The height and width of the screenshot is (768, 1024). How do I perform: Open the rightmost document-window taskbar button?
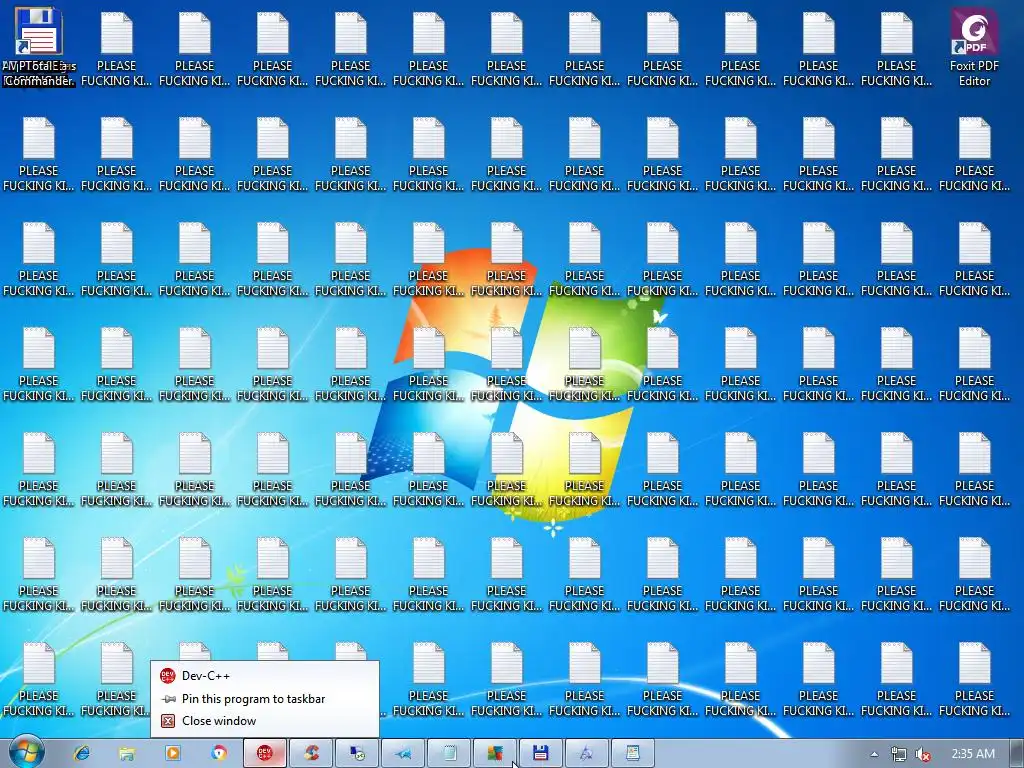click(632, 754)
